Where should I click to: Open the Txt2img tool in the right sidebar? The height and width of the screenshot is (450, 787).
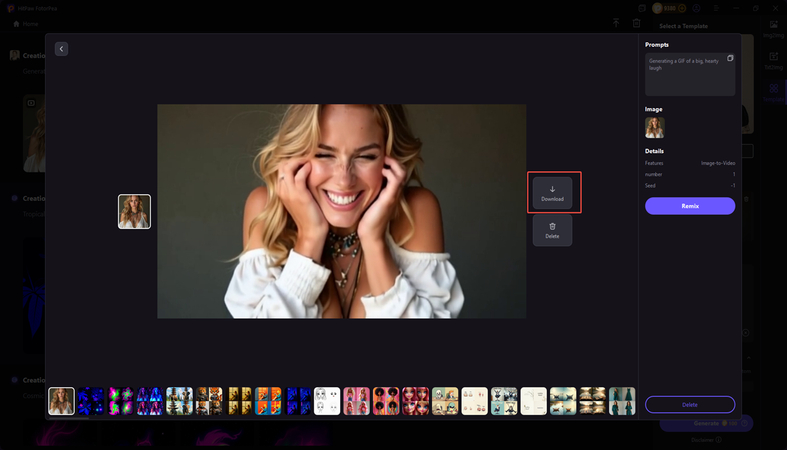pos(773,60)
